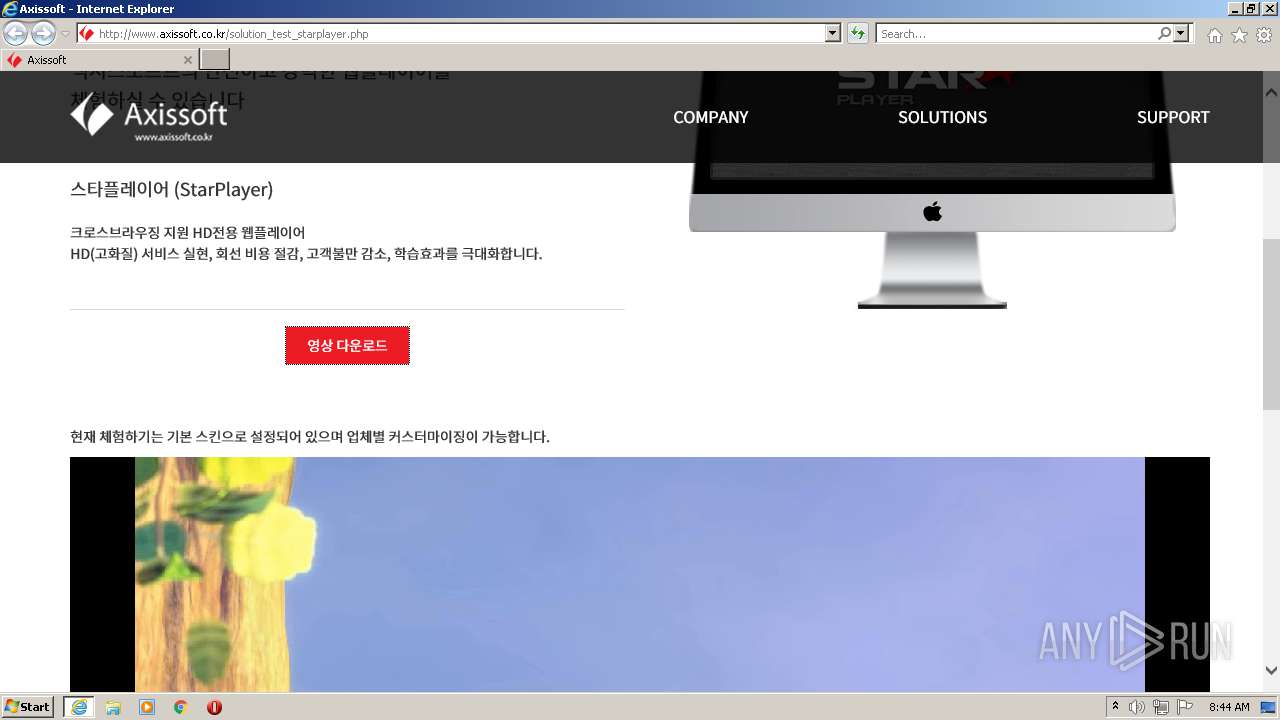This screenshot has width=1280, height=720.
Task: Click the red 영상 다운로드 button
Action: pos(347,345)
